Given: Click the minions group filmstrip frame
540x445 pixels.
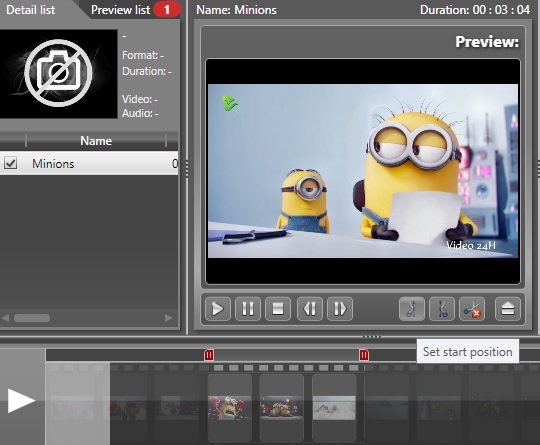Looking at the screenshot, I should tap(282, 408).
